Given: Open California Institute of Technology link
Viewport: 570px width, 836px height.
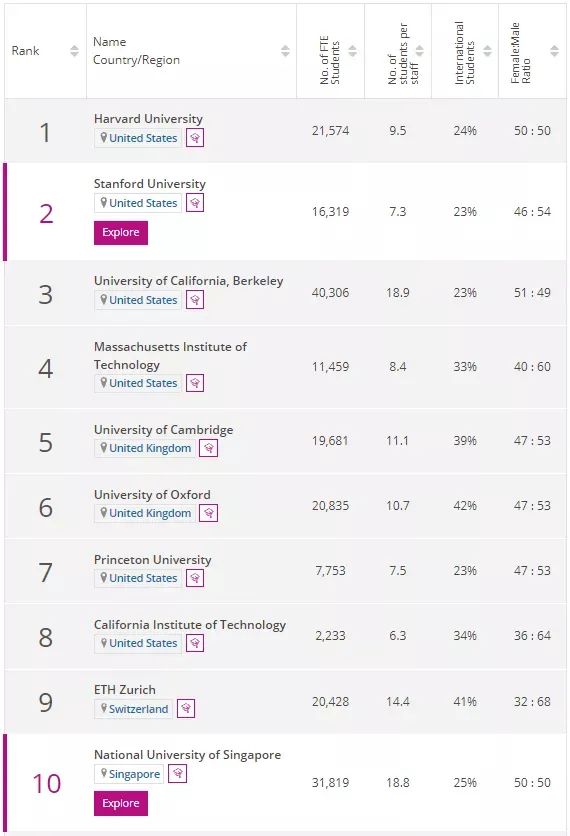Looking at the screenshot, I should 190,625.
